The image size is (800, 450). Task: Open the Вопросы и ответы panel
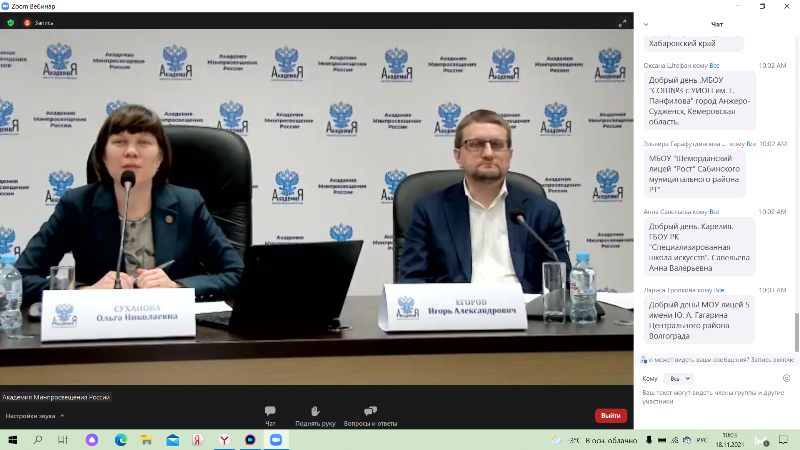[370, 414]
